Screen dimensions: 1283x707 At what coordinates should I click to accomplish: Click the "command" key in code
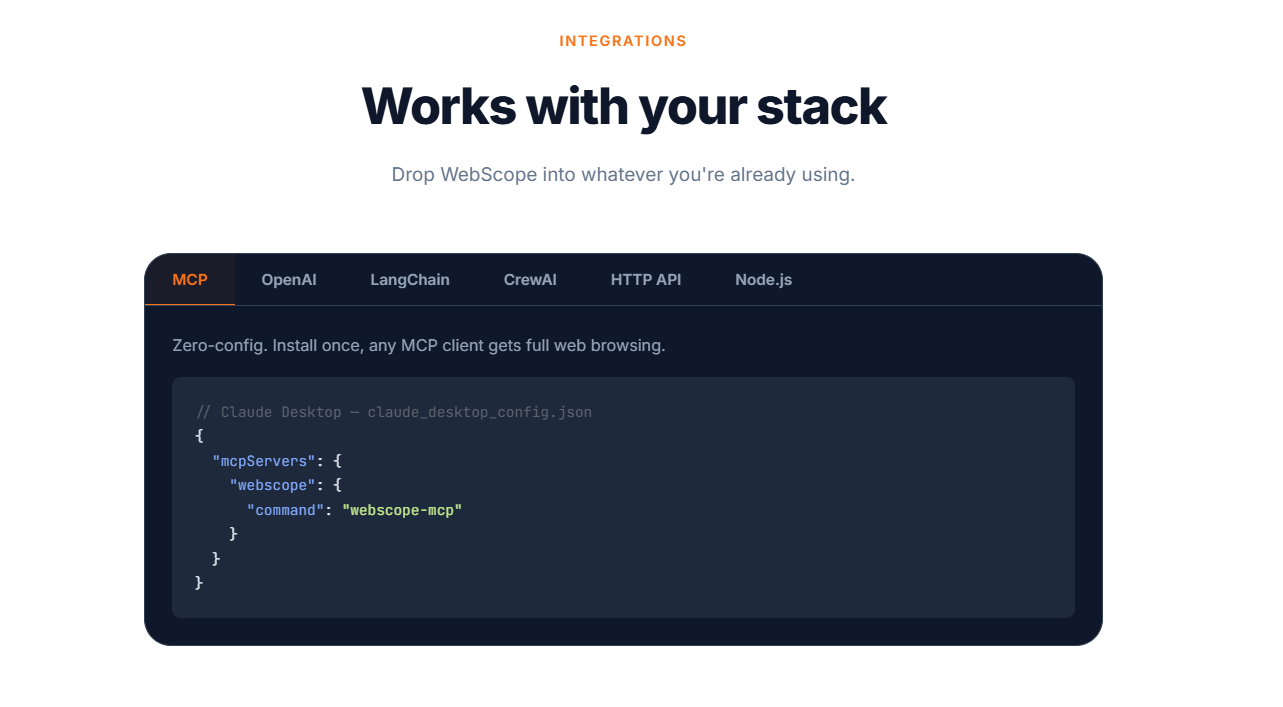point(285,510)
